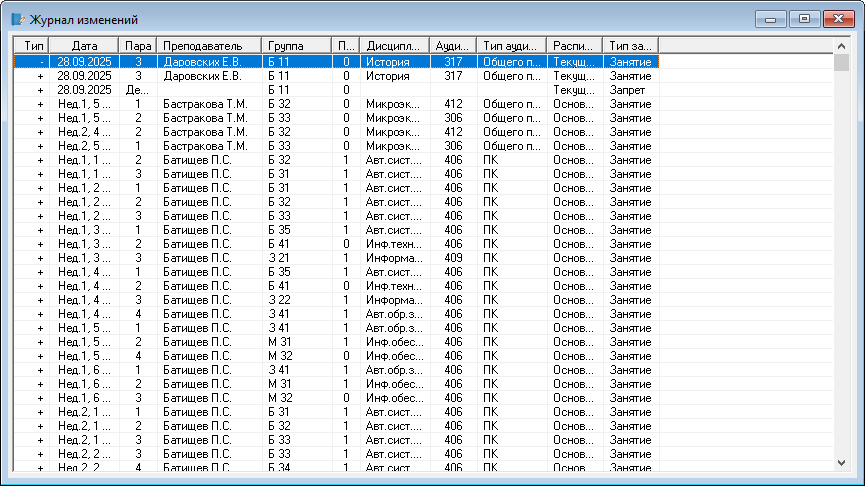Maximize the Журнал изменений window
Image resolution: width=865 pixels, height=486 pixels.
click(802, 18)
